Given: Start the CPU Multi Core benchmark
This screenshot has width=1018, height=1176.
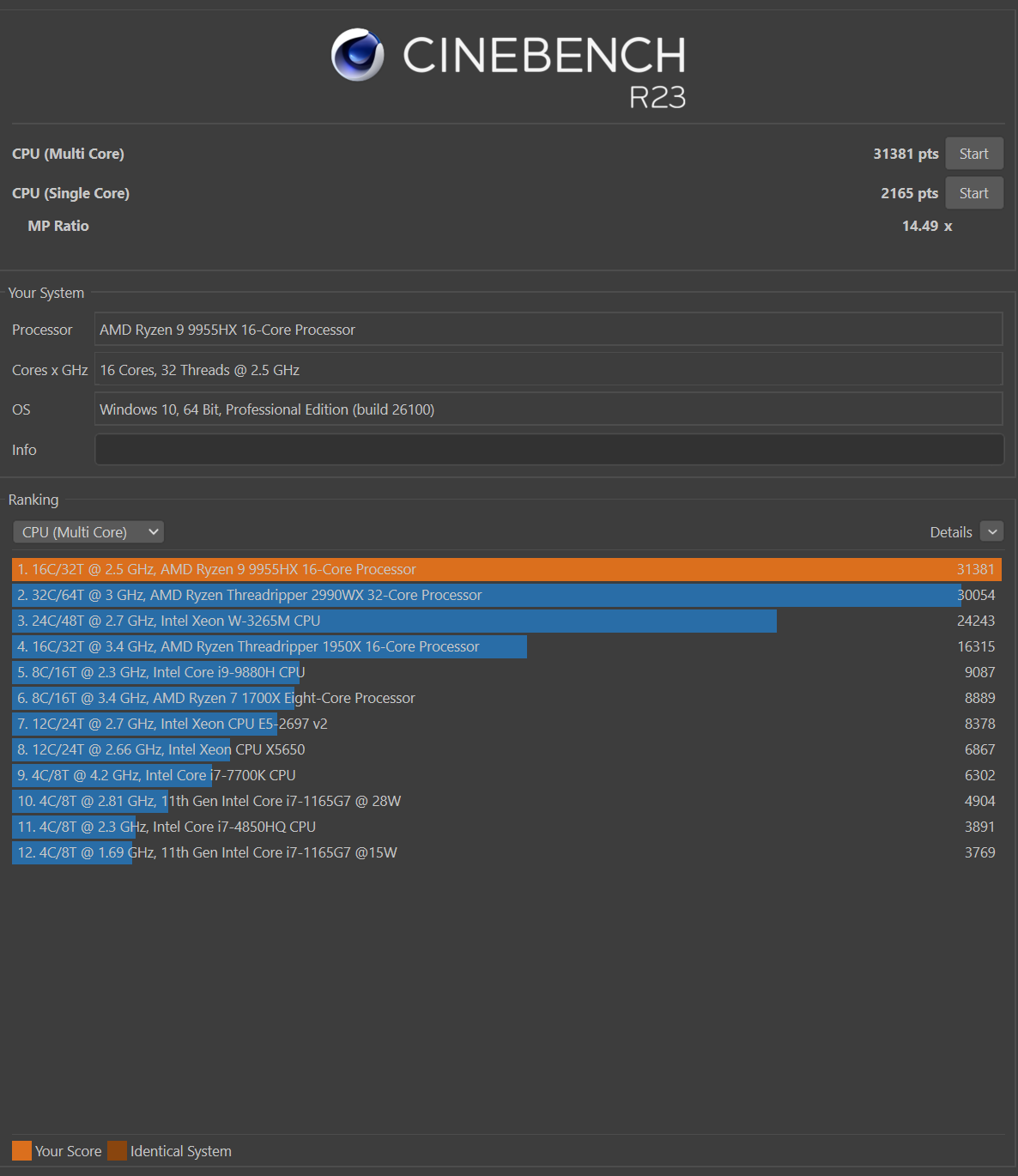Looking at the screenshot, I should pos(974,154).
